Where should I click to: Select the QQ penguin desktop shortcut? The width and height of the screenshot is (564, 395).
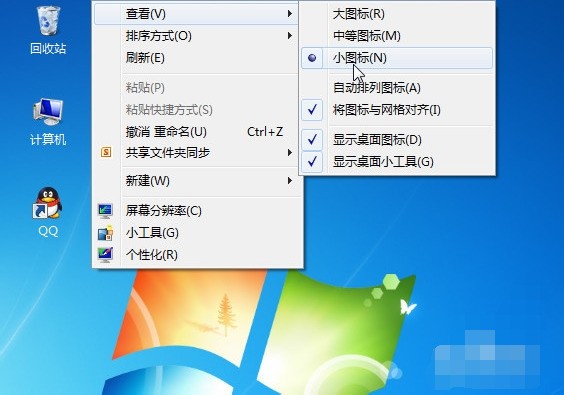tap(48, 212)
